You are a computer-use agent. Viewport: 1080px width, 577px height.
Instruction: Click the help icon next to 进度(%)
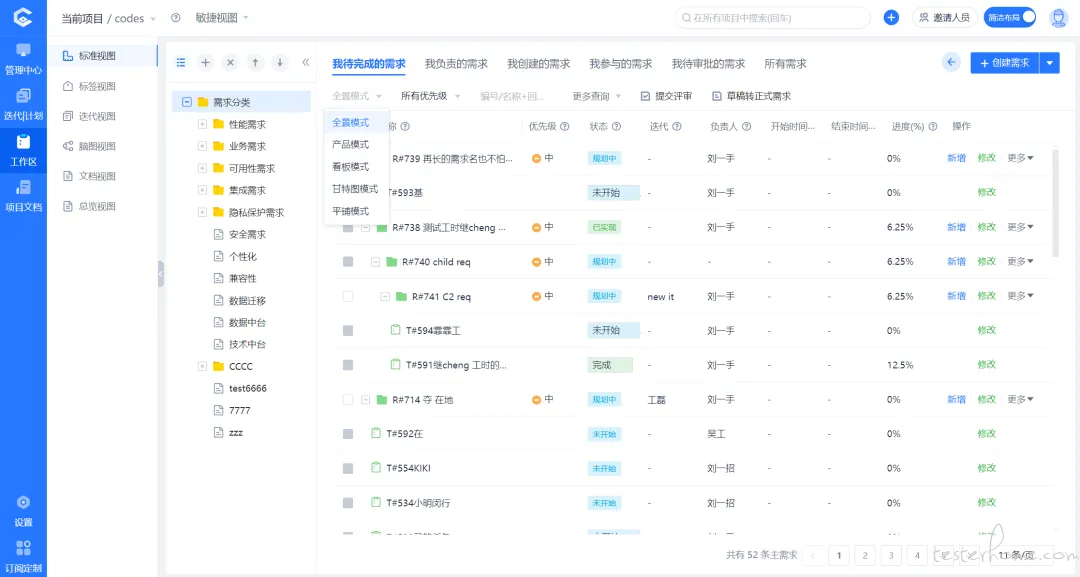[933, 127]
